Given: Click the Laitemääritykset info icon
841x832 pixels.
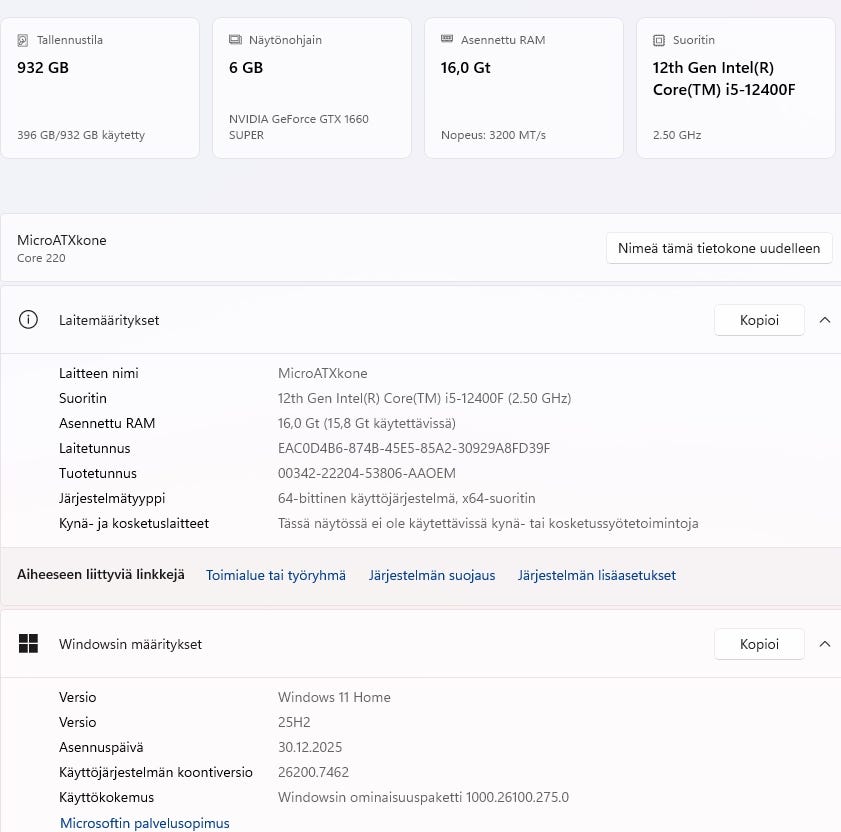Looking at the screenshot, I should click(x=28, y=320).
